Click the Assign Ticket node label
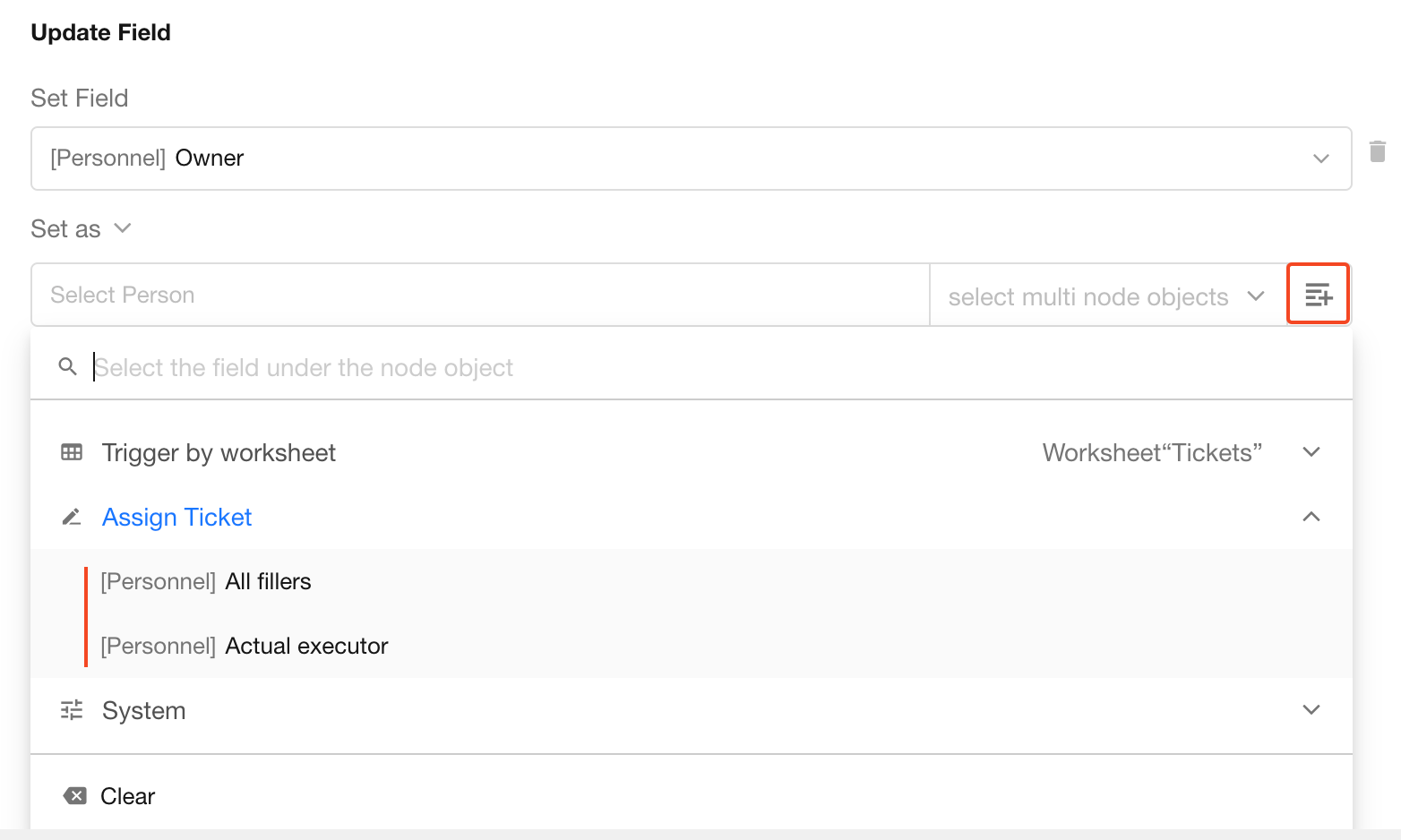The height and width of the screenshot is (840, 1401). [176, 517]
